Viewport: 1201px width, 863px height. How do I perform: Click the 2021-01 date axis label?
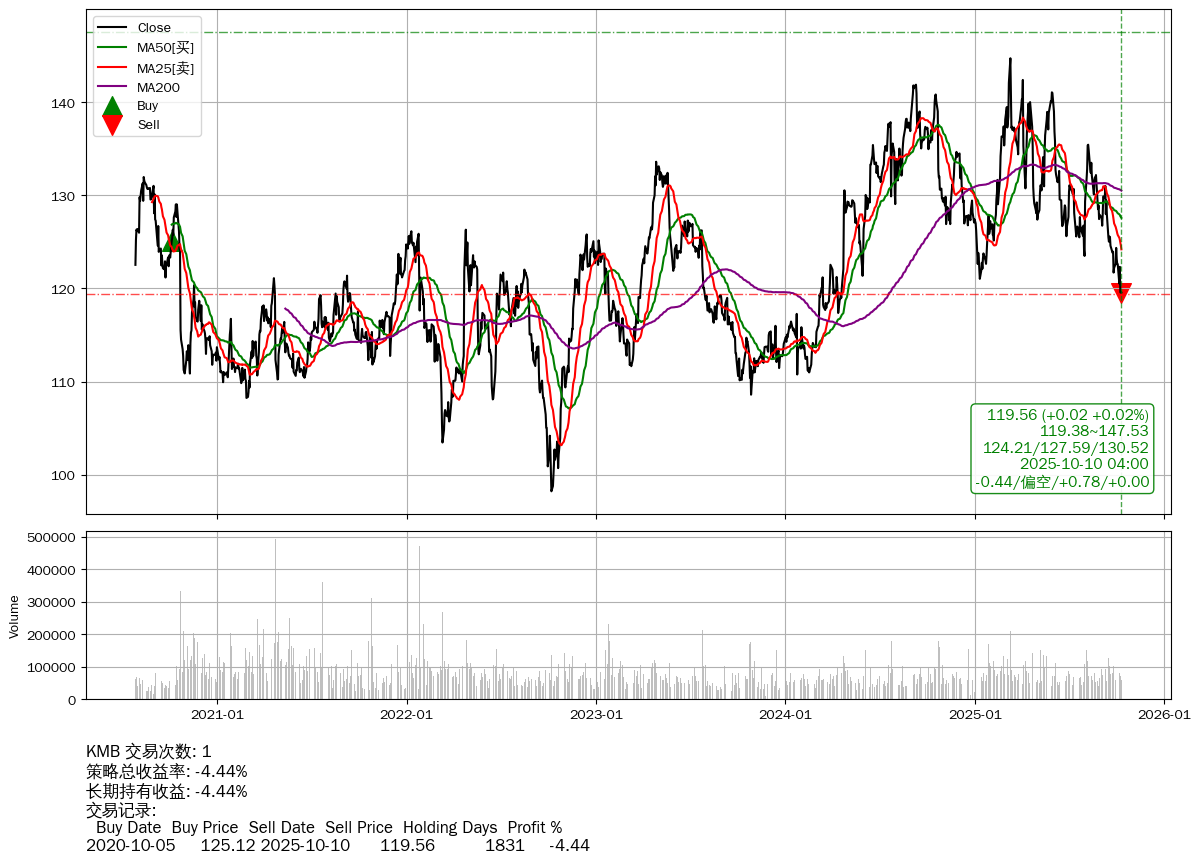[217, 715]
